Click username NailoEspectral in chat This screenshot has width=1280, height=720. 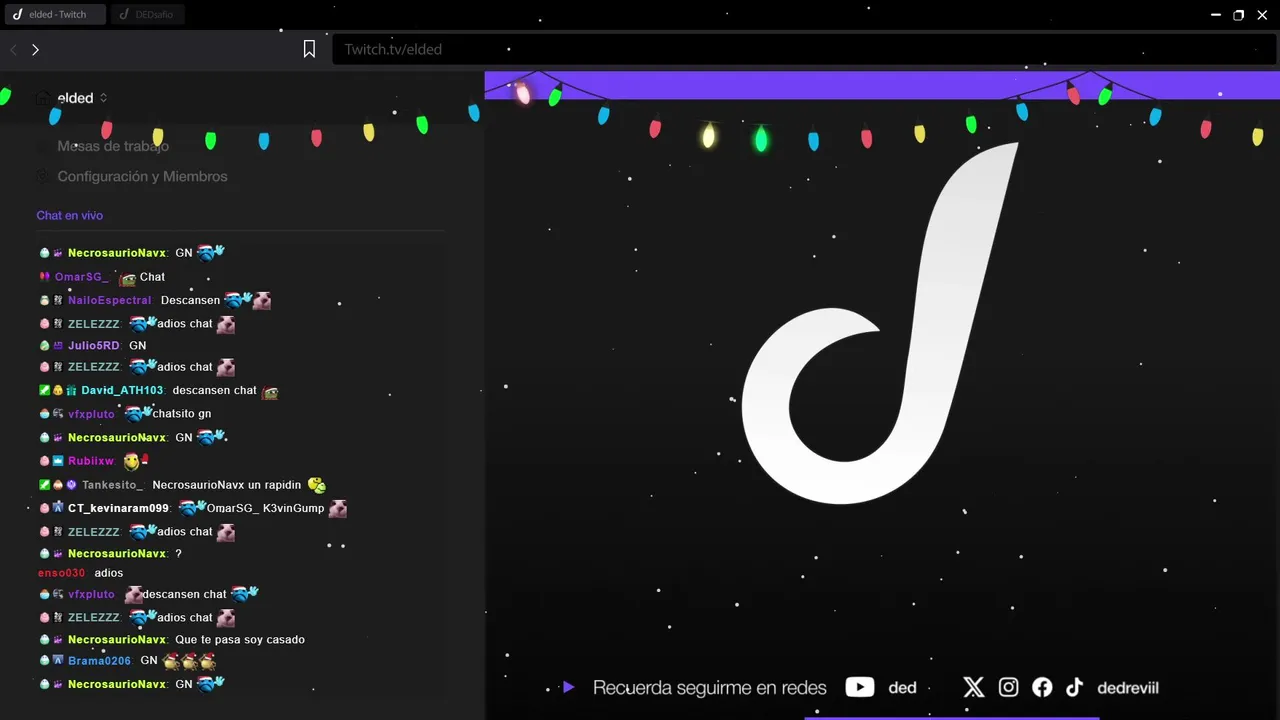(110, 300)
